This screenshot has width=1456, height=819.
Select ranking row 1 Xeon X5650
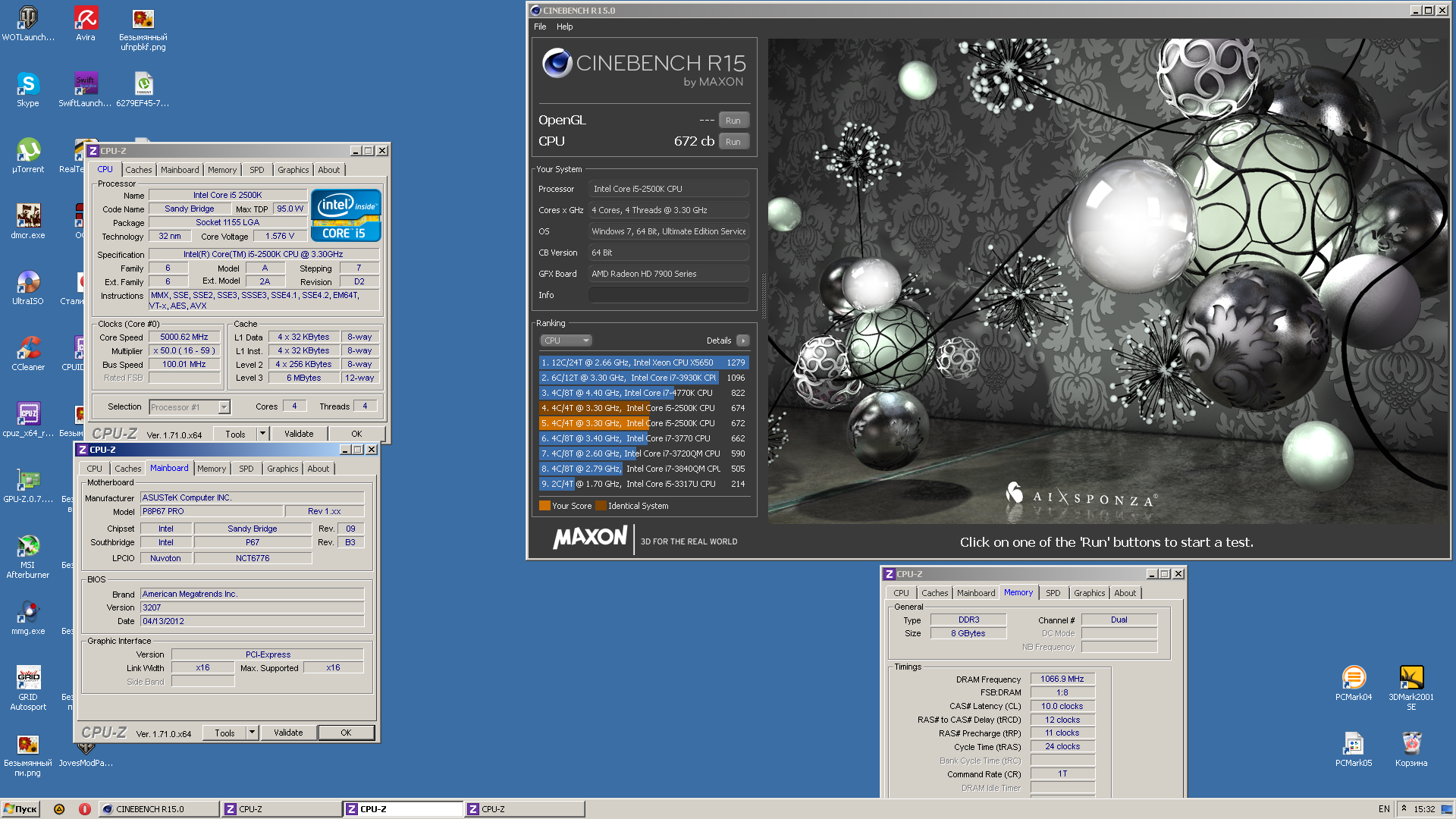[x=644, y=362]
